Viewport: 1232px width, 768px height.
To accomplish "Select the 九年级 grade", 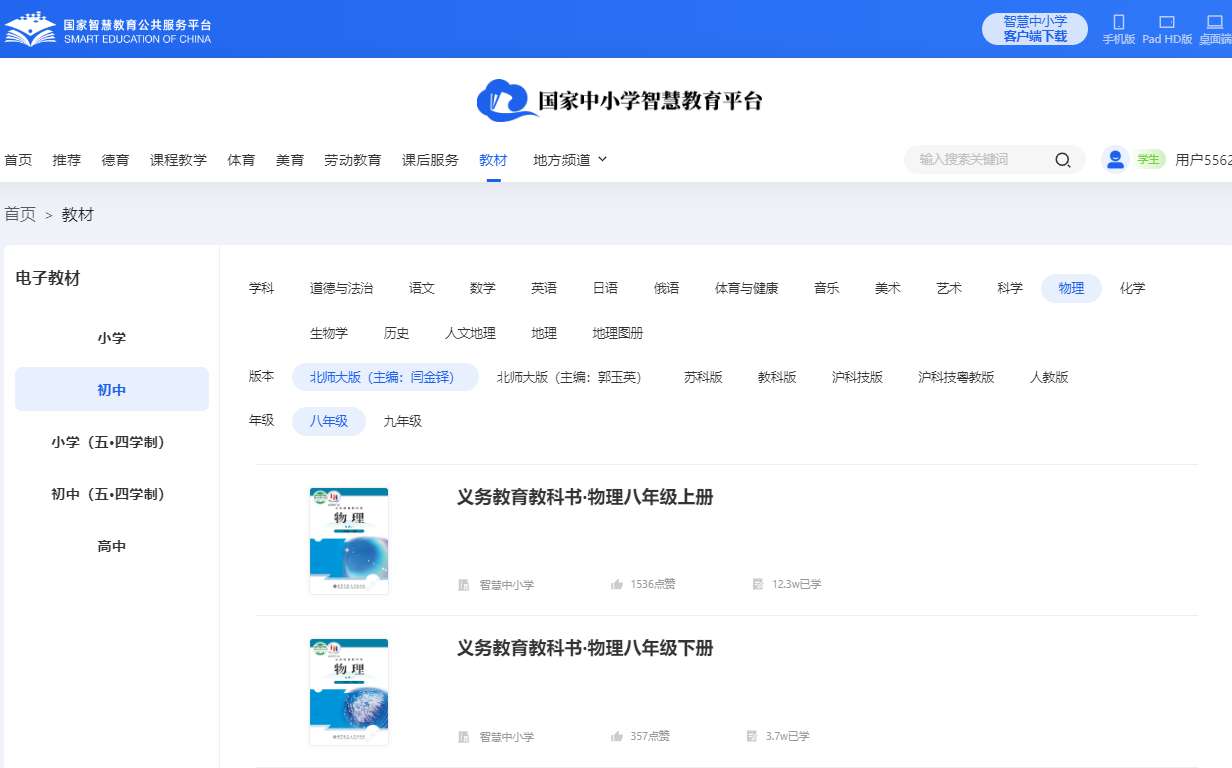I will tap(403, 421).
